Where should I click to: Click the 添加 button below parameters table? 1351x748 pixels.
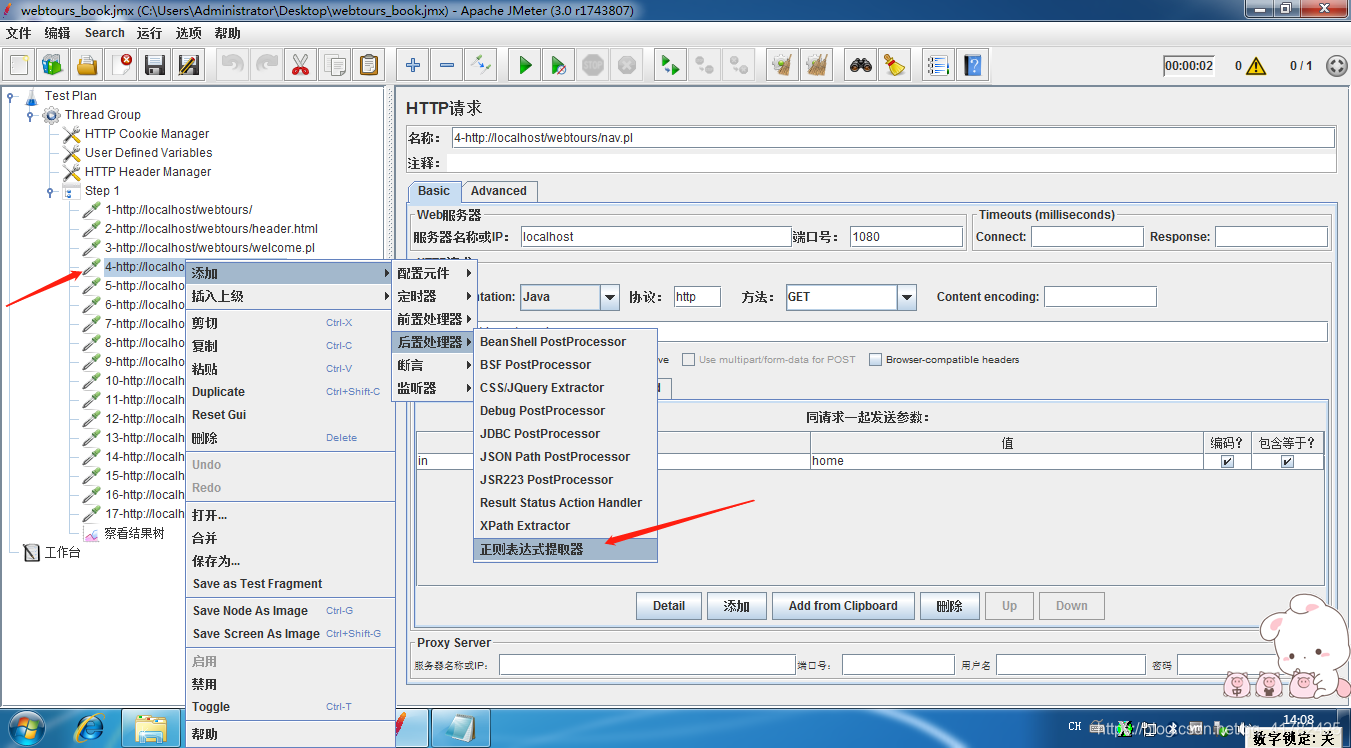[737, 606]
